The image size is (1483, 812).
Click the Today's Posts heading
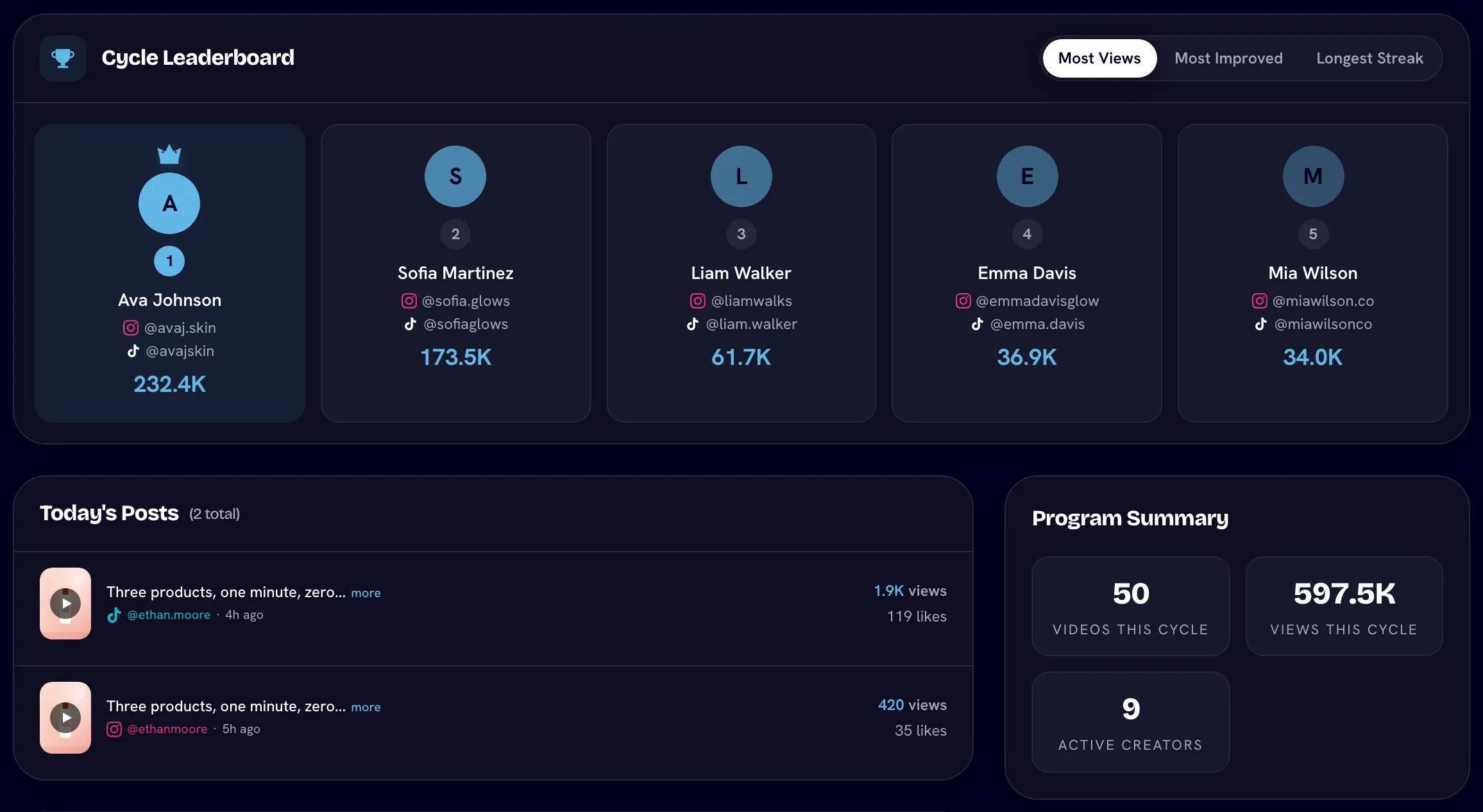109,513
